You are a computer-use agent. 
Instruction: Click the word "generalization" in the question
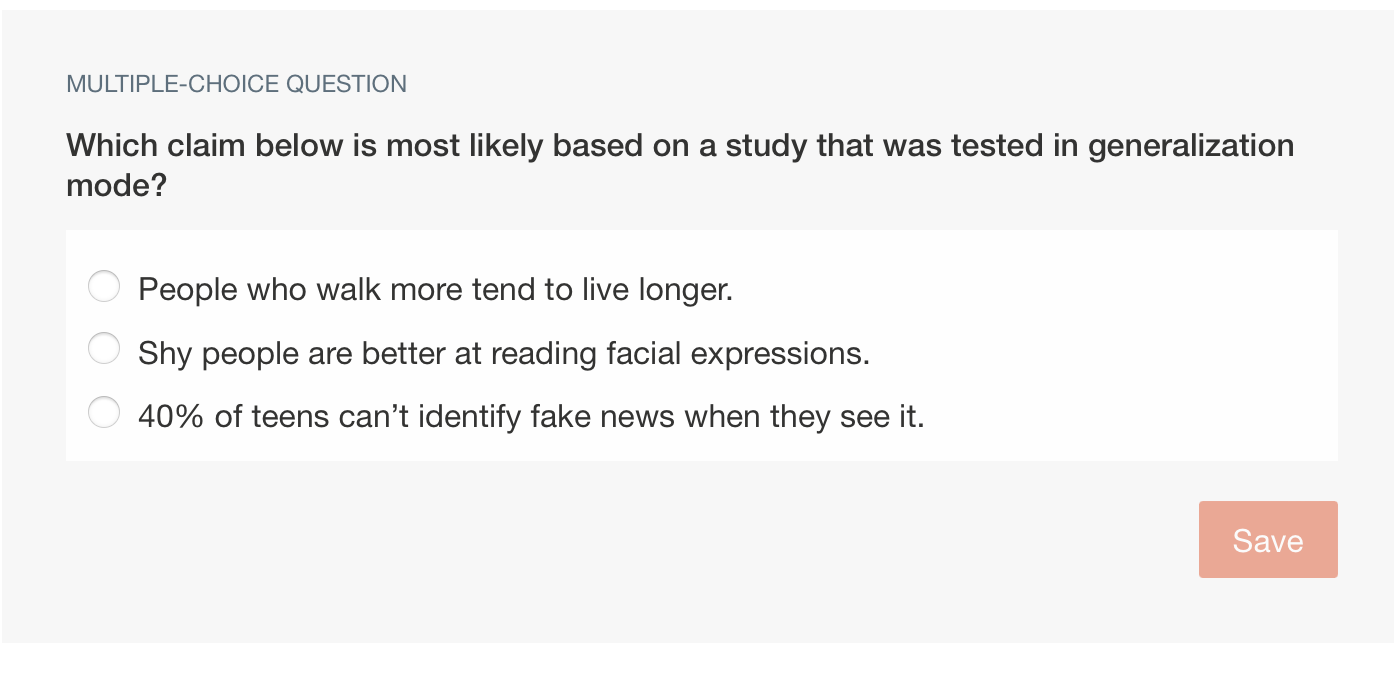tap(1191, 146)
